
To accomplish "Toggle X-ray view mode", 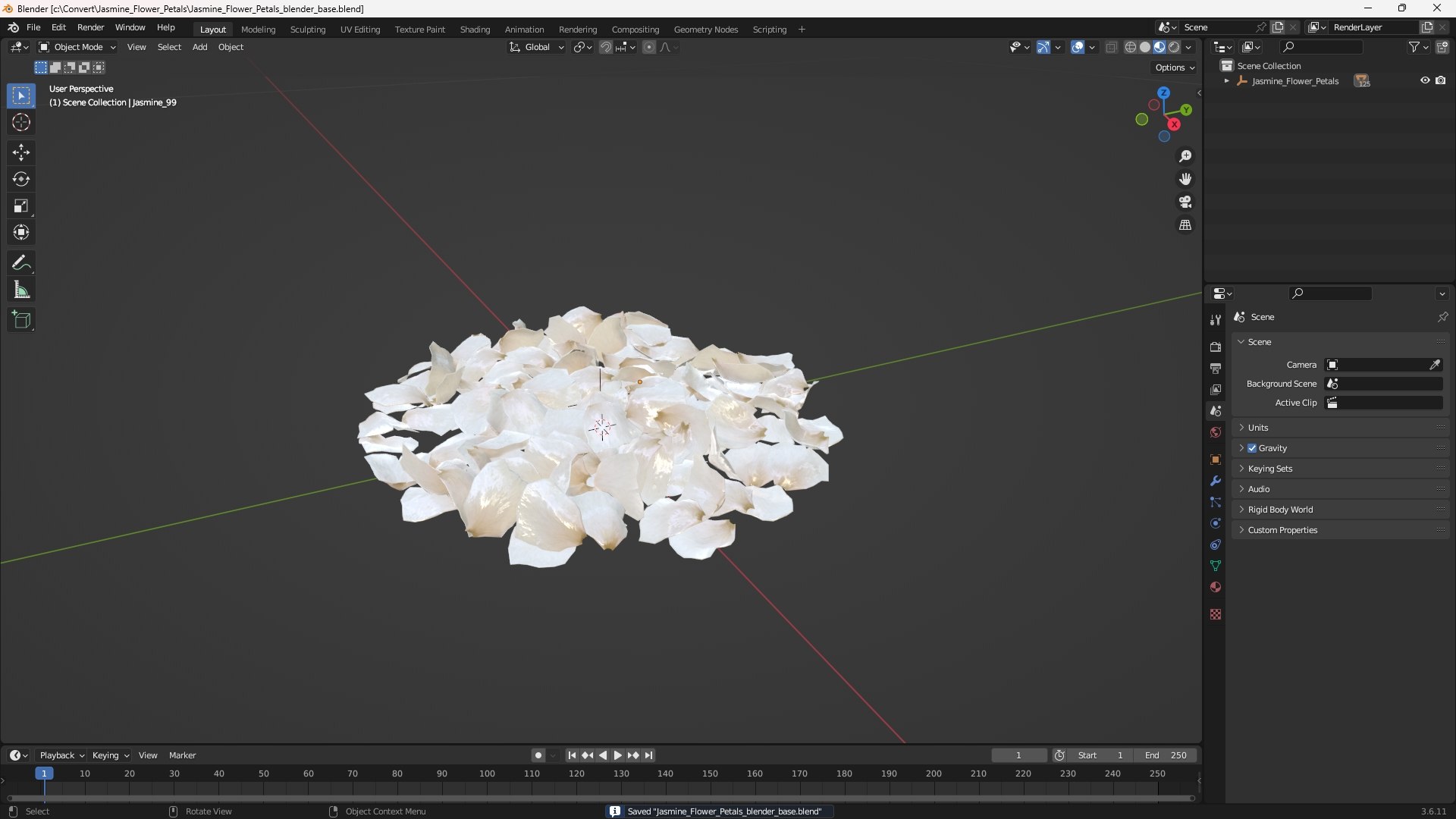I will coord(1111,47).
